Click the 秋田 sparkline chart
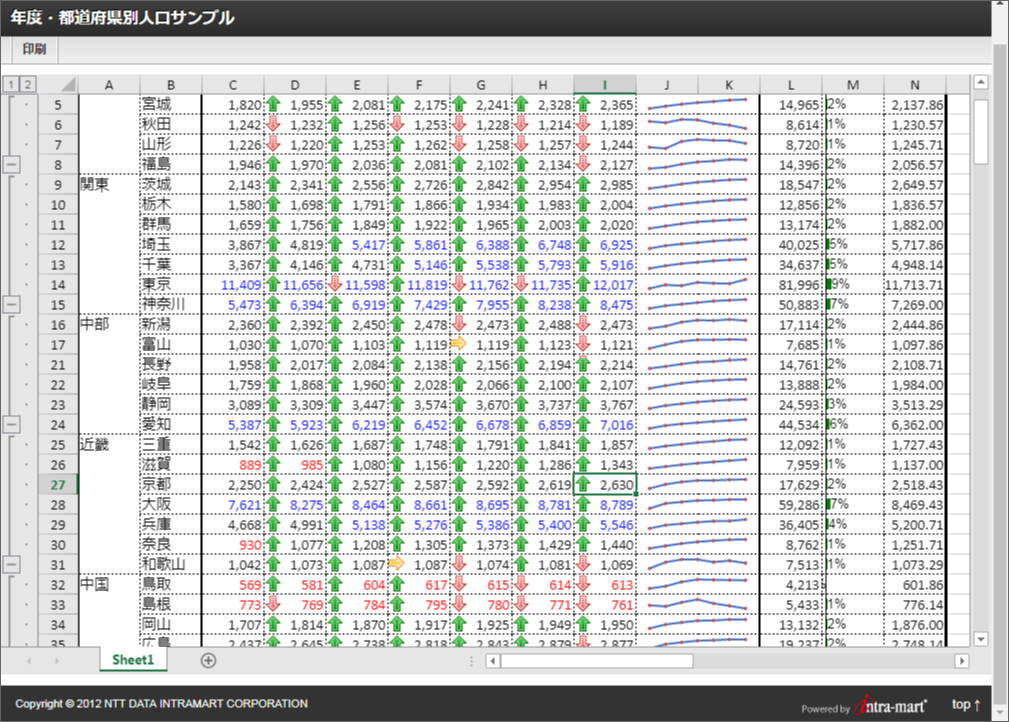The width and height of the screenshot is (1009, 722). pos(698,124)
